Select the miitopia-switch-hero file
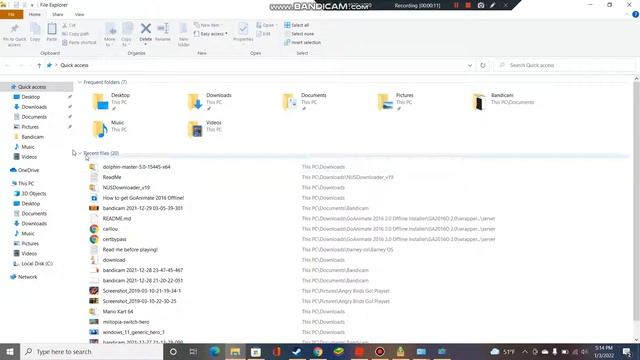This screenshot has height=360, width=640. click(126, 322)
